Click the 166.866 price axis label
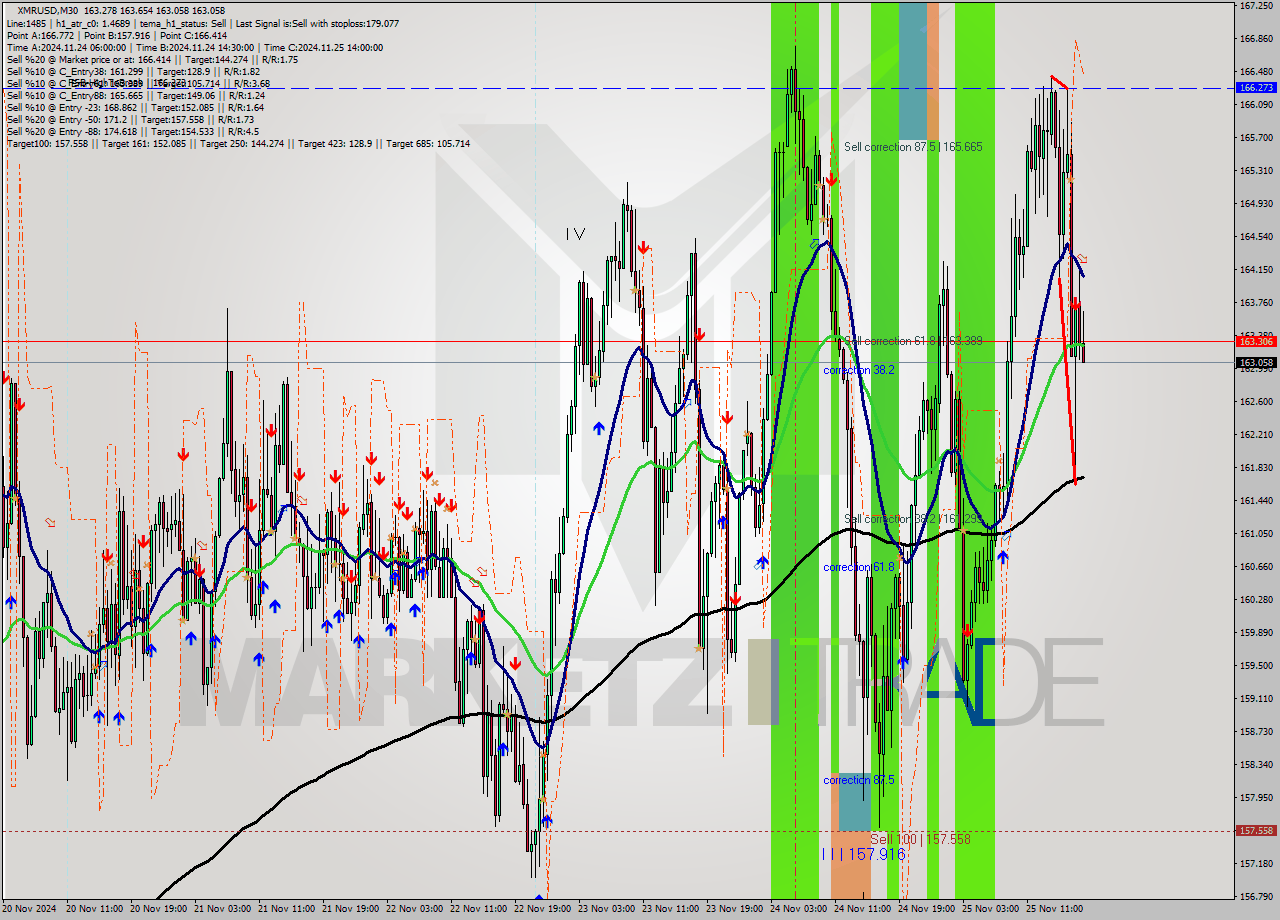This screenshot has width=1280, height=920. tap(1256, 39)
